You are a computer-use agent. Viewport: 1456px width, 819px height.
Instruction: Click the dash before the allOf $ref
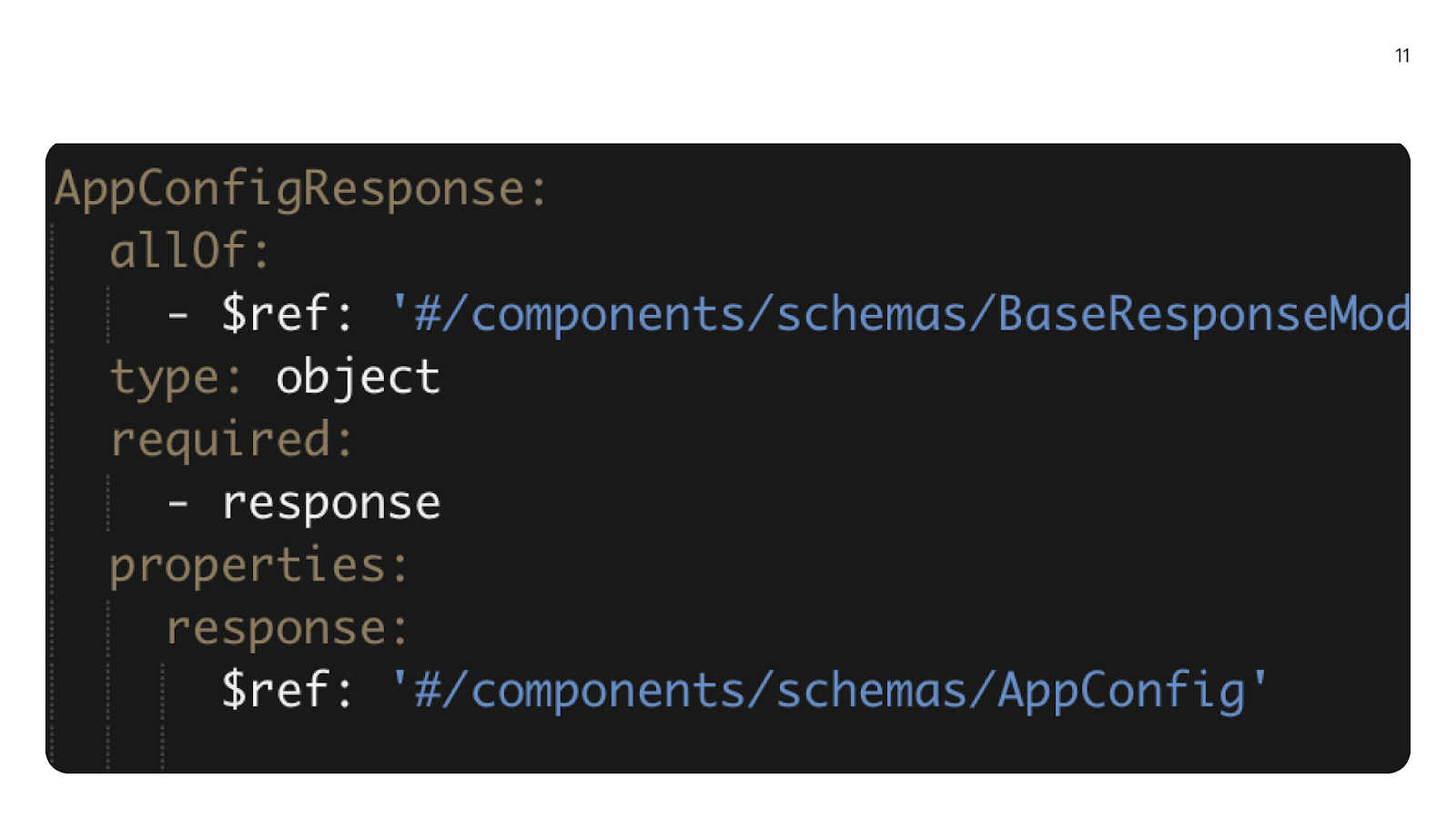tap(178, 315)
